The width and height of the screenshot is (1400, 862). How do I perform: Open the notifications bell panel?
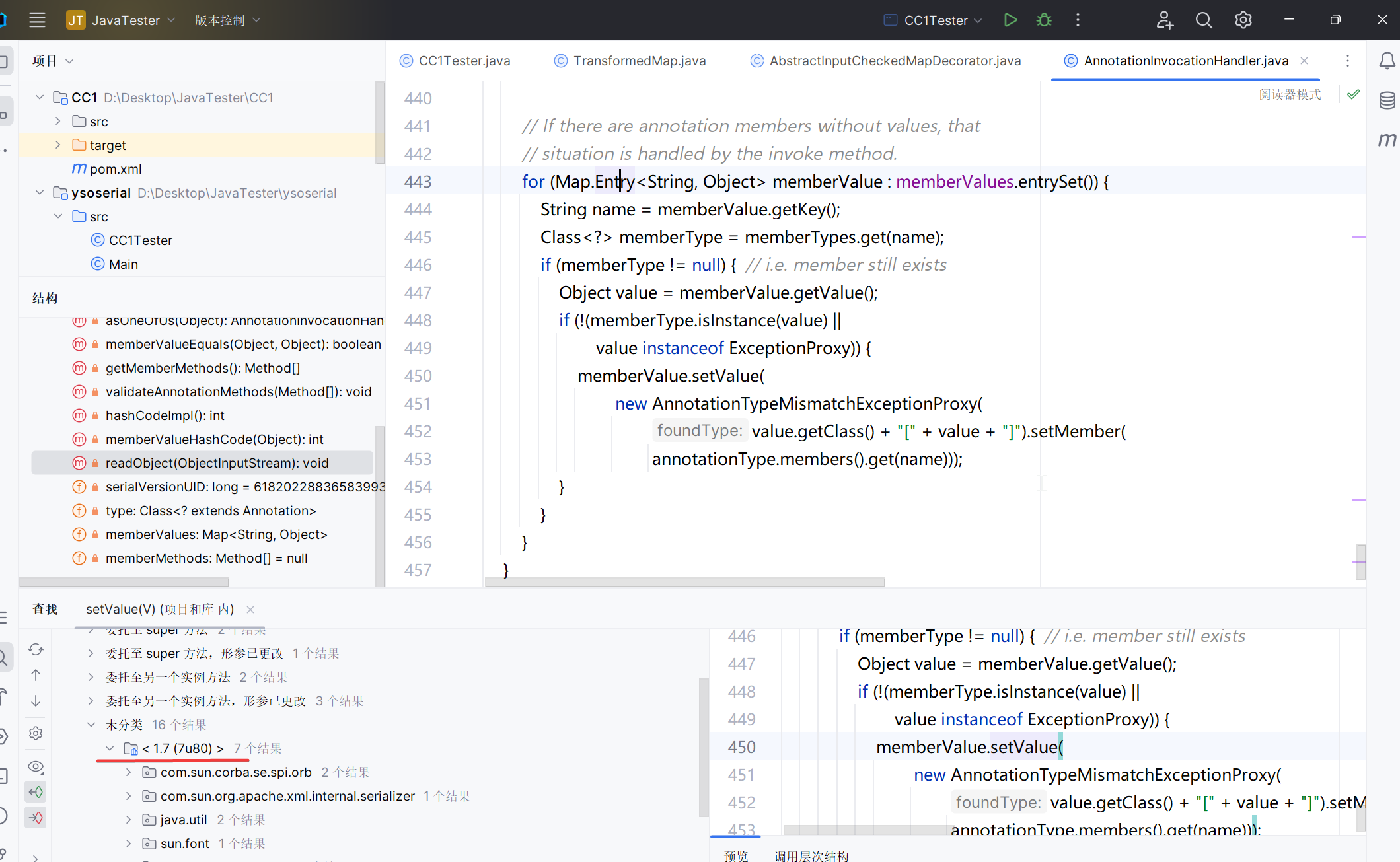tap(1387, 61)
